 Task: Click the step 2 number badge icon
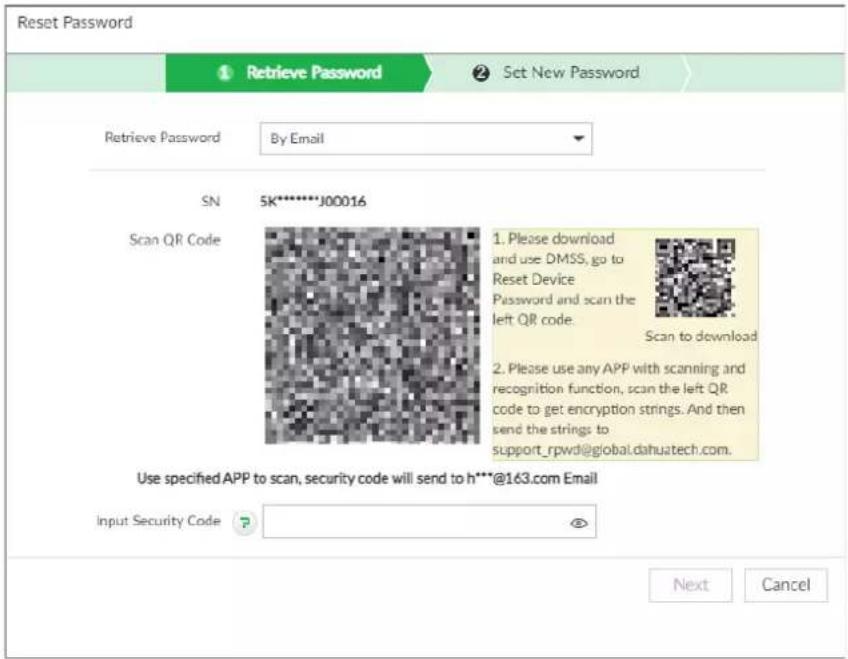coord(481,73)
